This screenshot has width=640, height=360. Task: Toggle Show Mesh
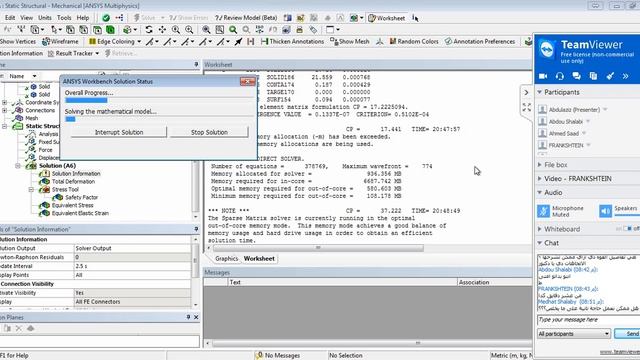[x=350, y=41]
